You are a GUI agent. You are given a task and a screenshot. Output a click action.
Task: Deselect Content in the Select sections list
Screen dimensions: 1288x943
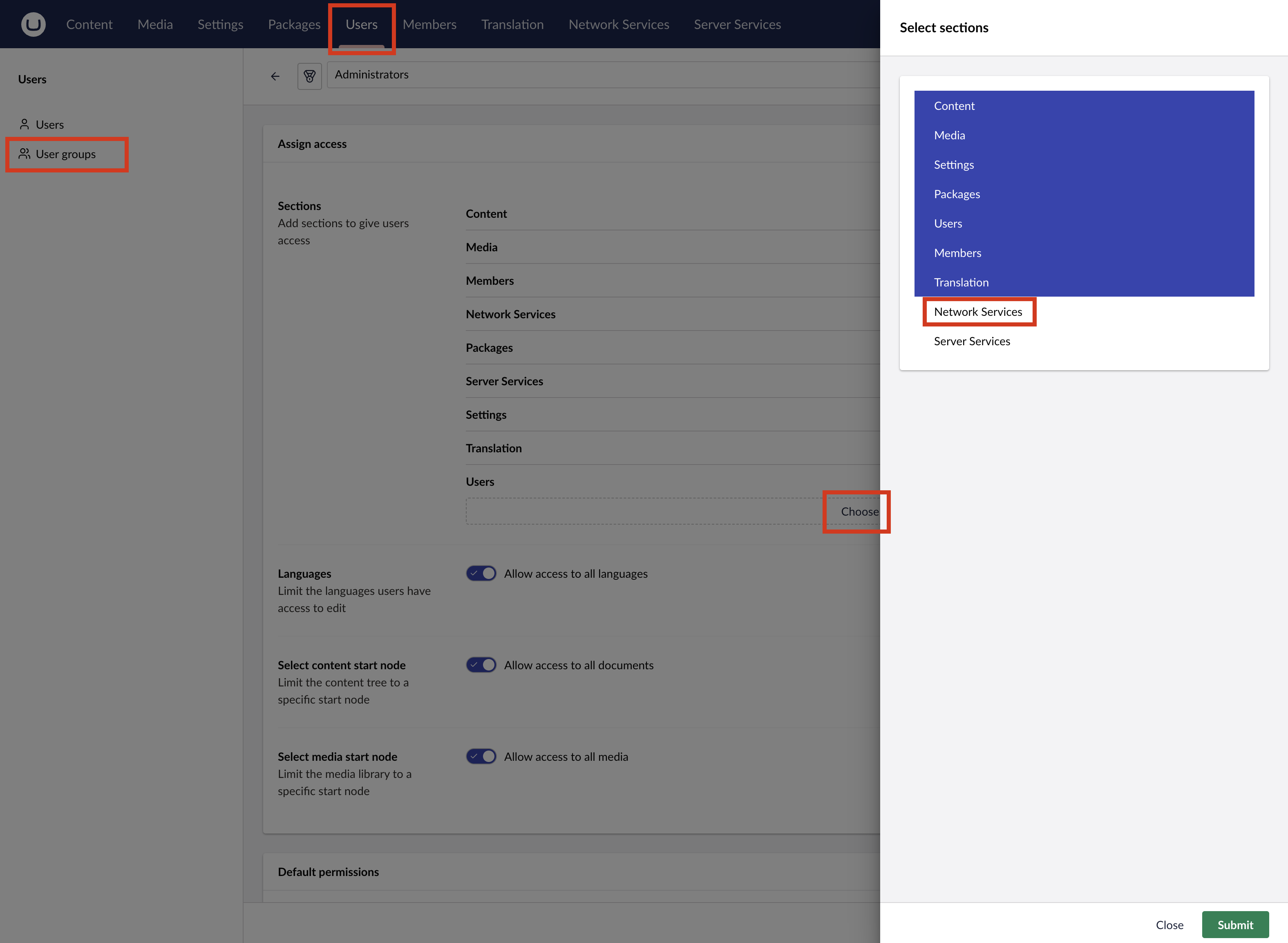[954, 105]
